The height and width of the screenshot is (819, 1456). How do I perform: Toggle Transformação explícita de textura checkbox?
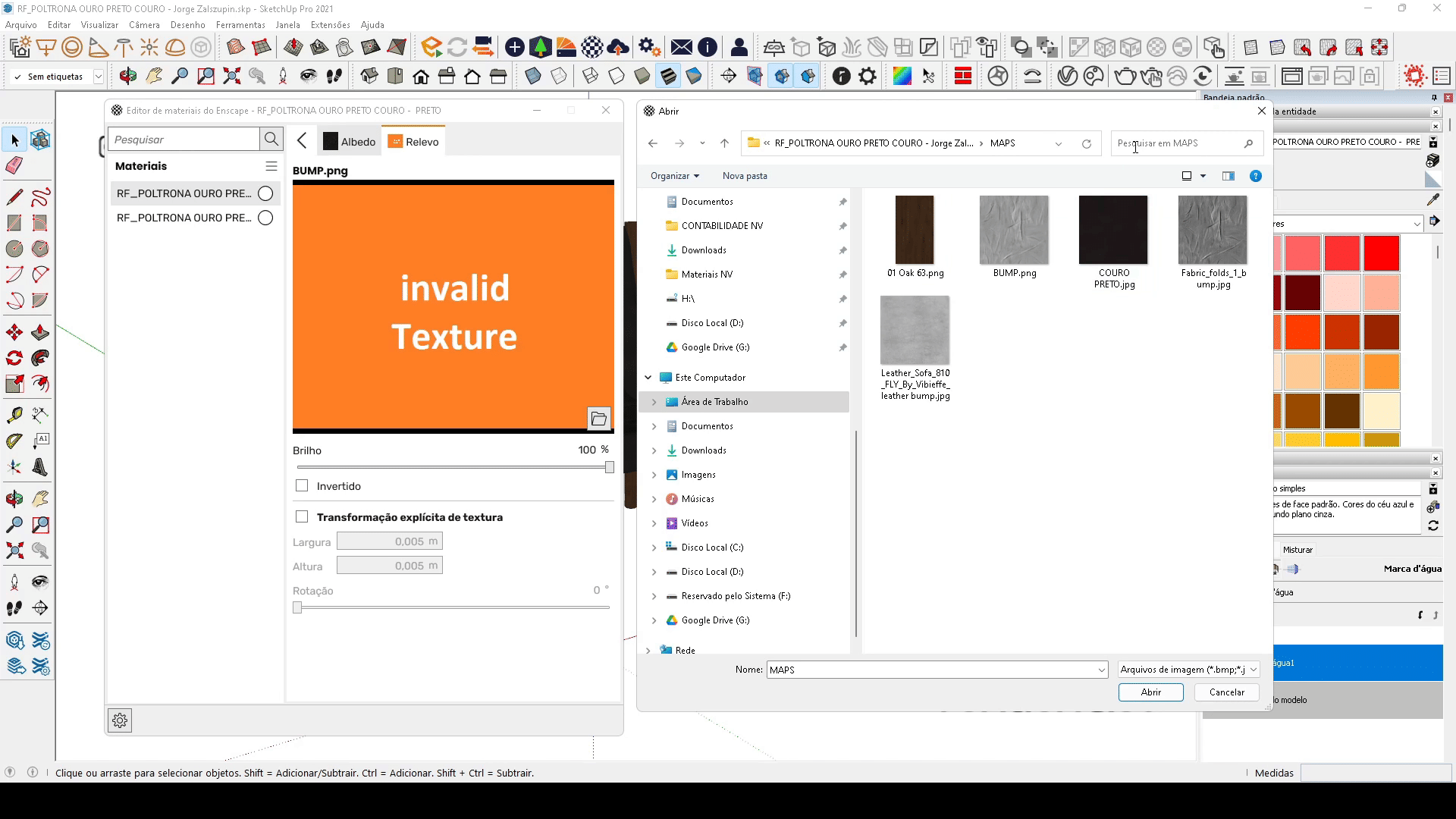302,517
